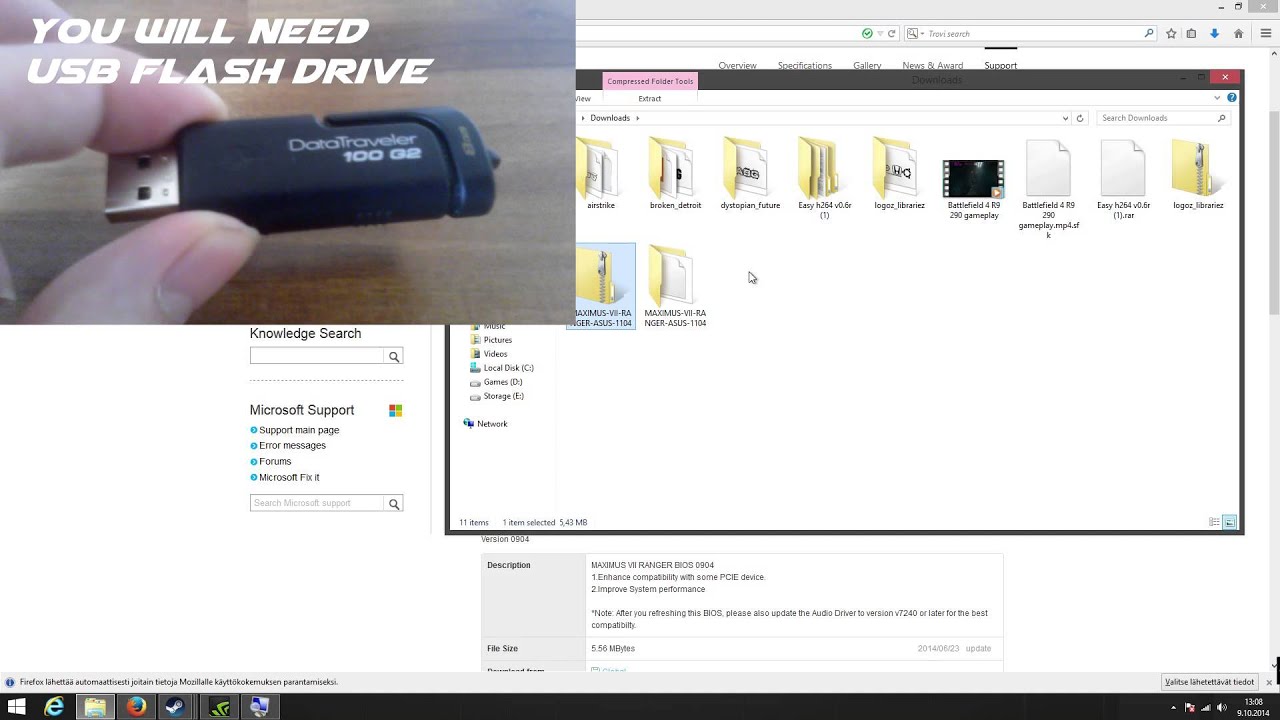Viewport: 1280px width, 720px height.
Task: Go to the Firefox home page icon
Action: coord(1238,33)
